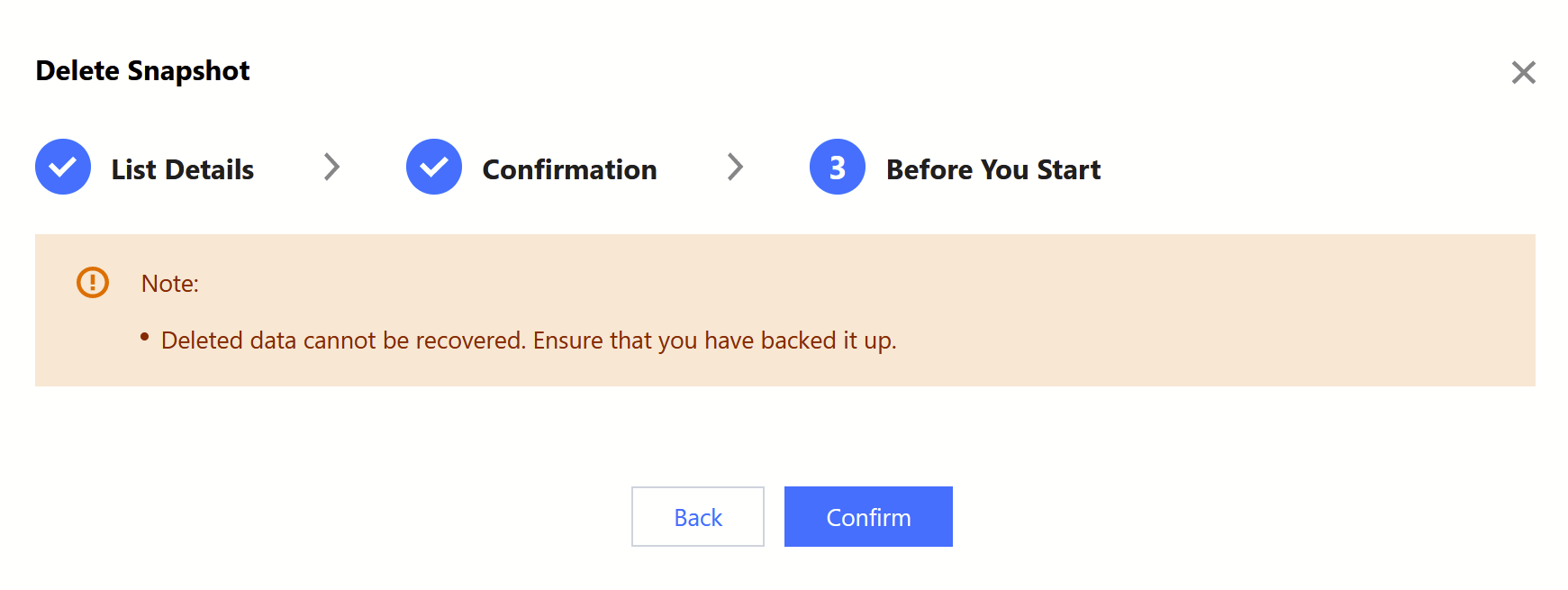
Task: Click the Confirmation step checkmark icon
Action: point(434,167)
